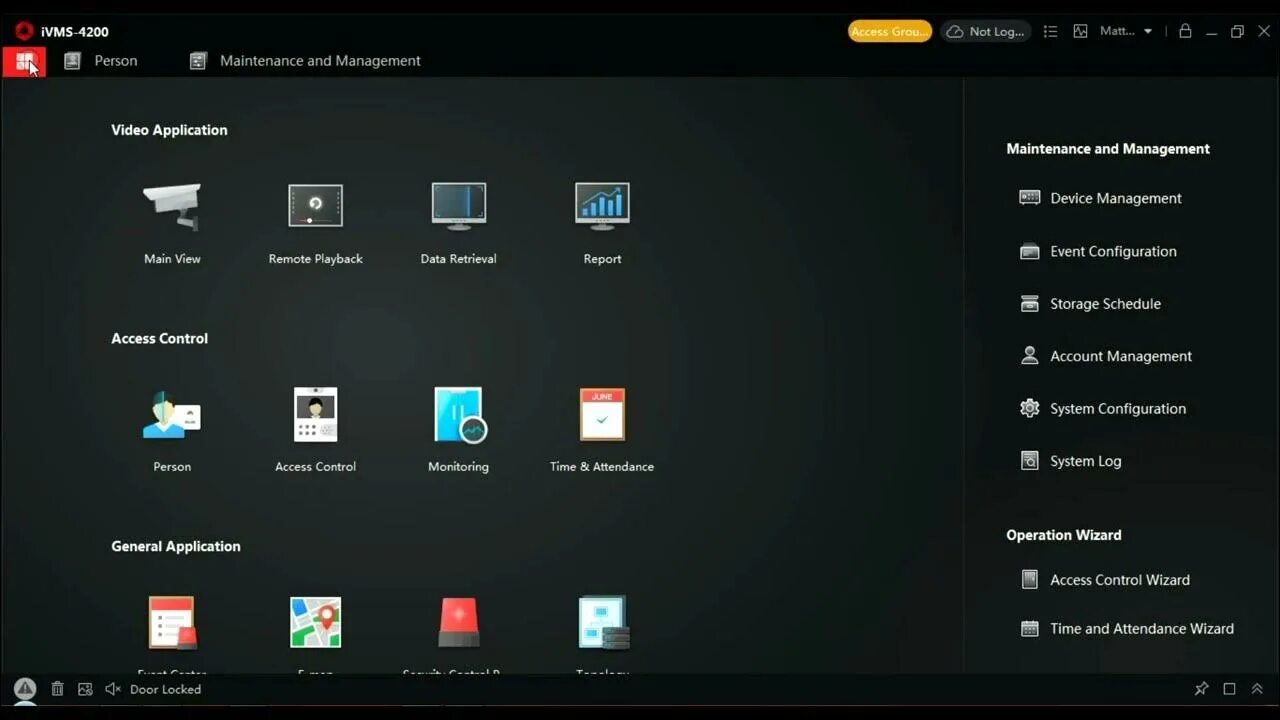Open the task list icon in title bar
The width and height of the screenshot is (1280, 720).
(x=1050, y=31)
